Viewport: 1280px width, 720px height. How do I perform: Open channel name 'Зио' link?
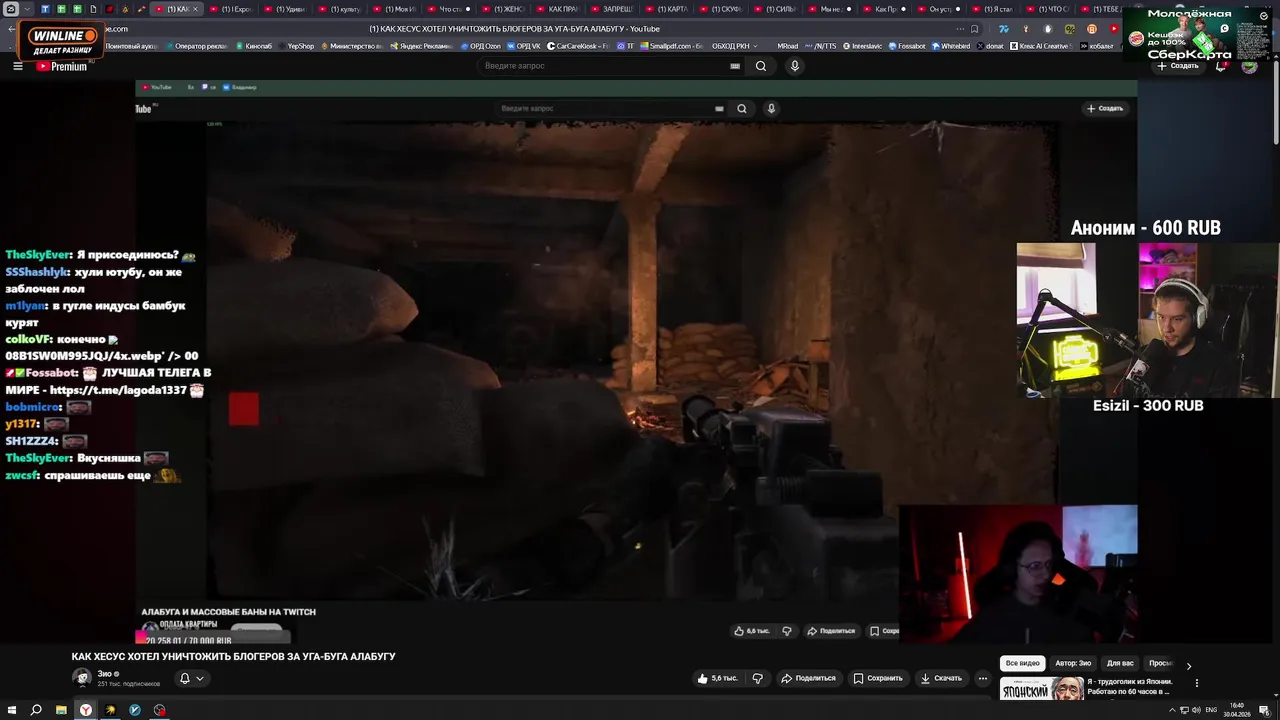[104, 674]
